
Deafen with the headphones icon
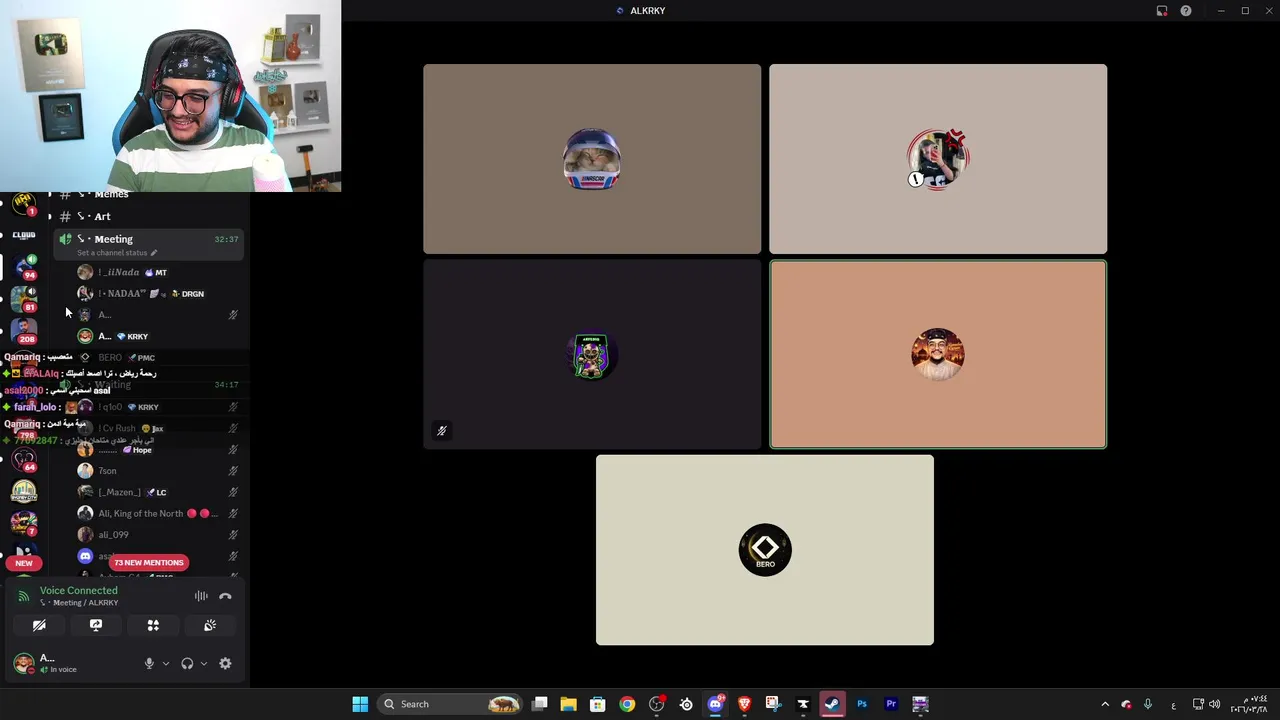[187, 663]
